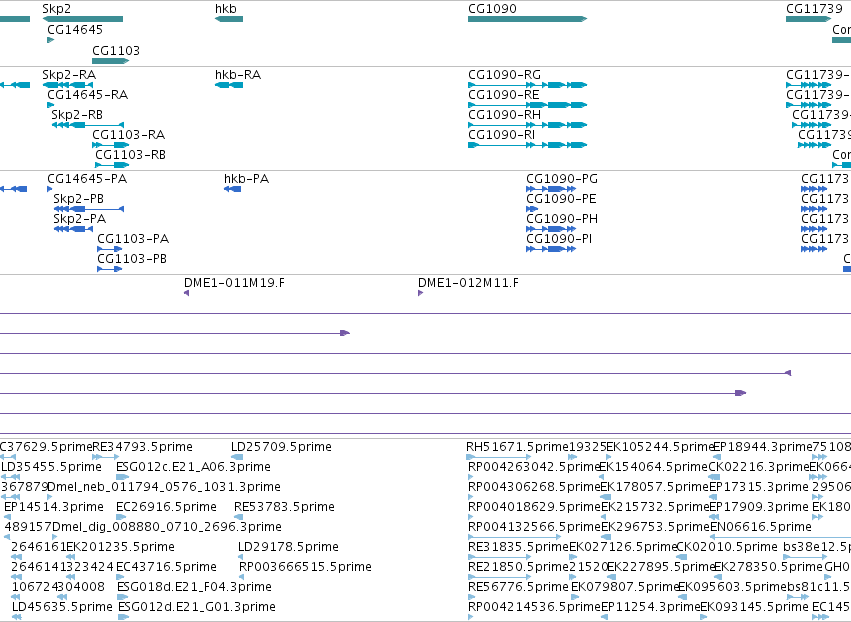Select the RE31835.5prime EST feature
This screenshot has height=622, width=851.
(x=499, y=557)
